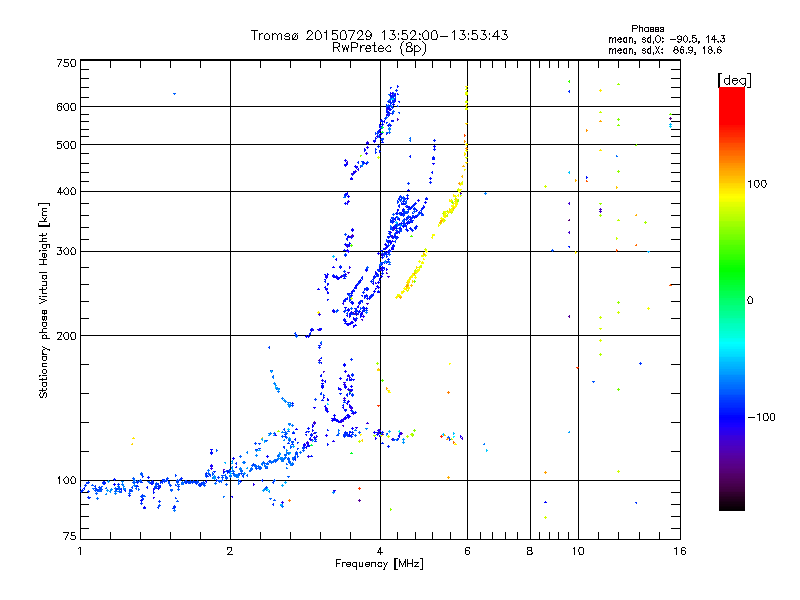
Task: Click the yellow X-mode trace near 5 MHz
Action: [413, 274]
